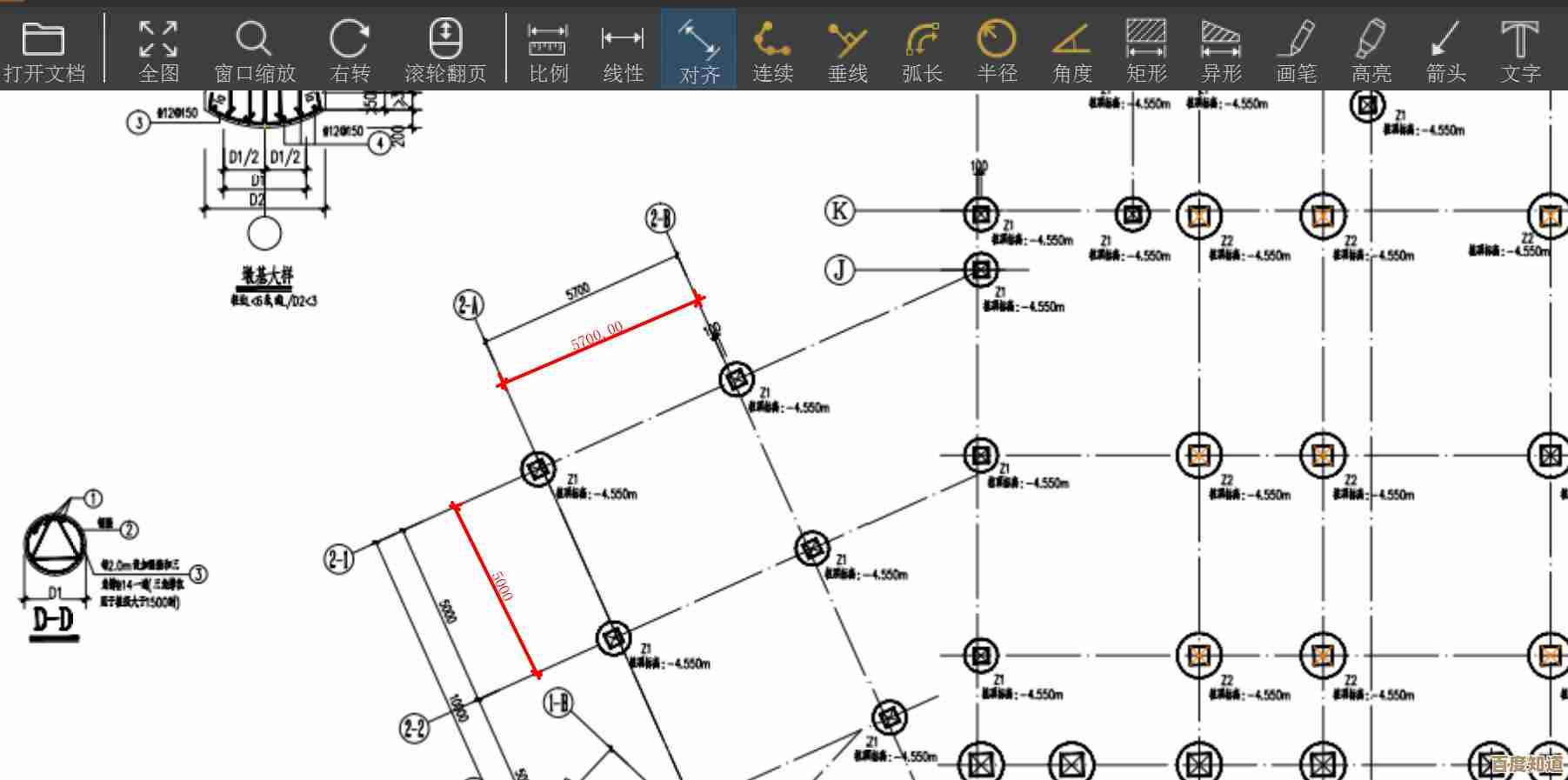Pick the 画笔 pen drawing tool
Image resolution: width=1568 pixels, height=780 pixels.
click(1296, 49)
